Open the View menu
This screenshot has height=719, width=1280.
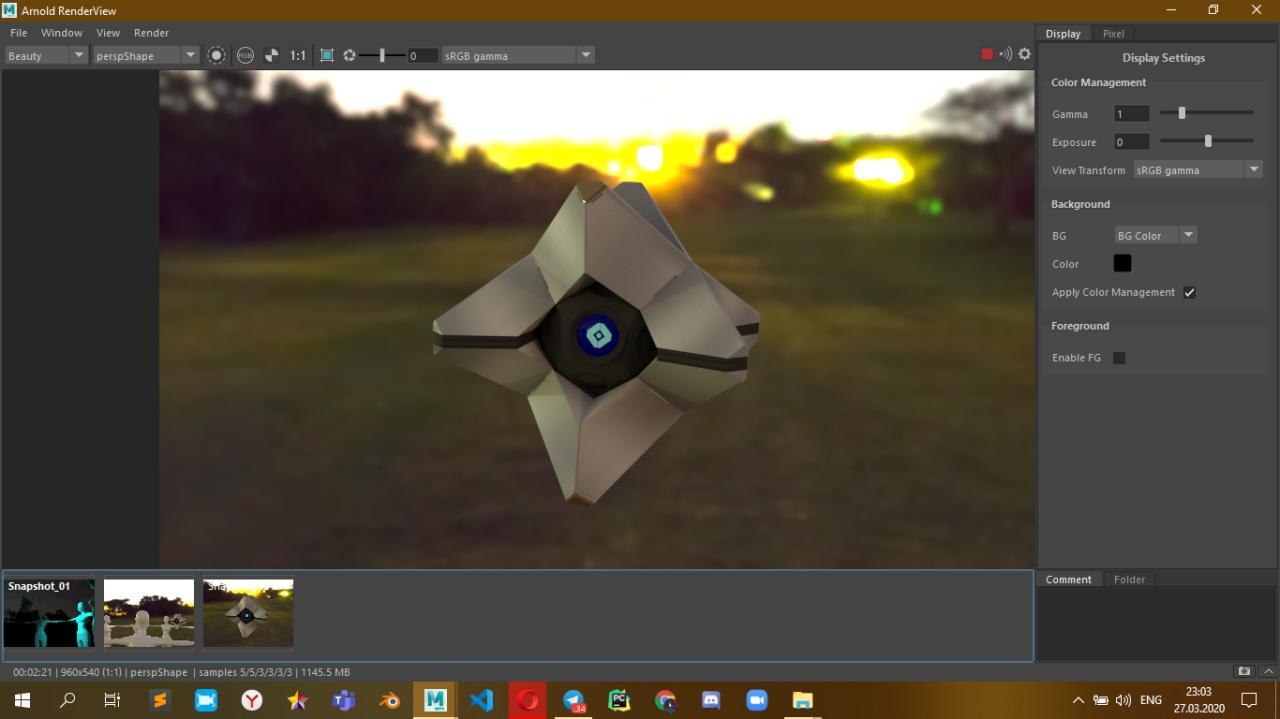(x=108, y=33)
